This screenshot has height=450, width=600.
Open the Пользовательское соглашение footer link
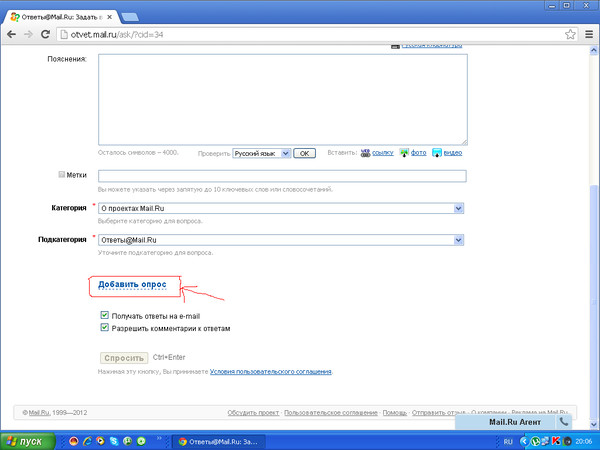pos(331,413)
